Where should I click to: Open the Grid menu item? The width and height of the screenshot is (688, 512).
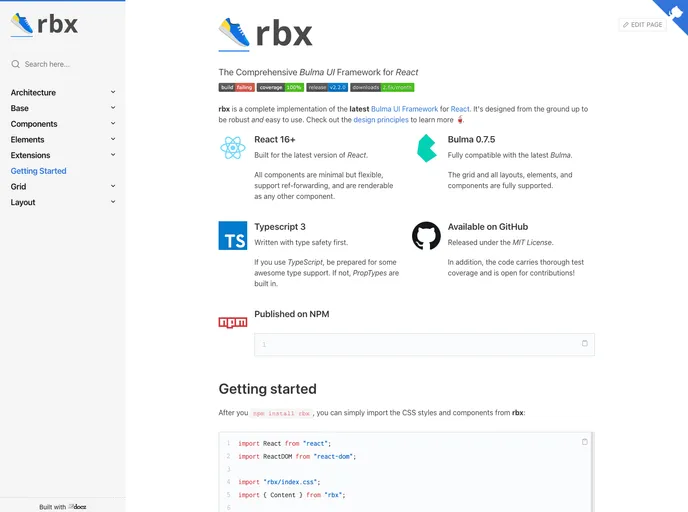click(x=18, y=187)
